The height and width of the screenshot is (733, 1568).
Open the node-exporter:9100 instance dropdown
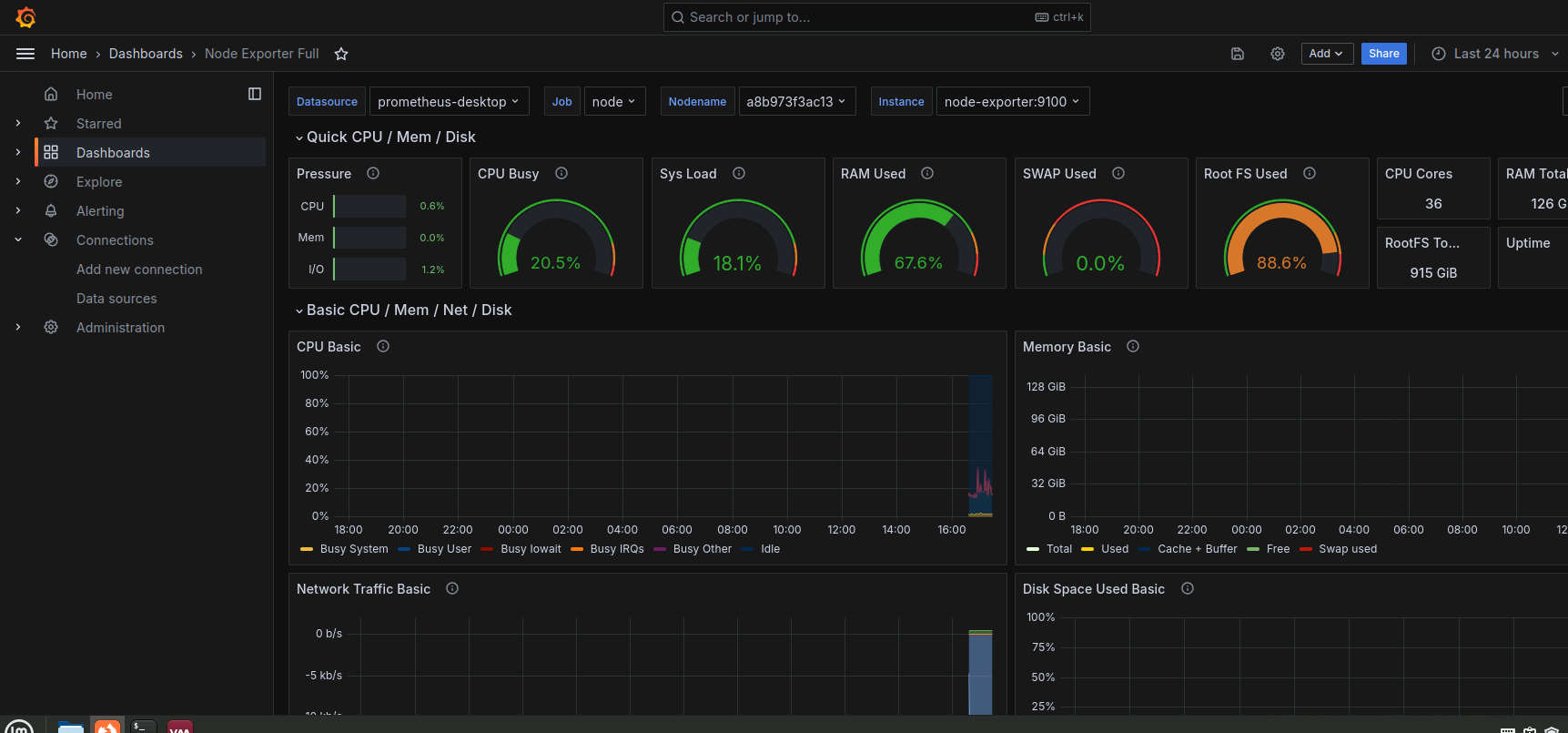point(1012,102)
